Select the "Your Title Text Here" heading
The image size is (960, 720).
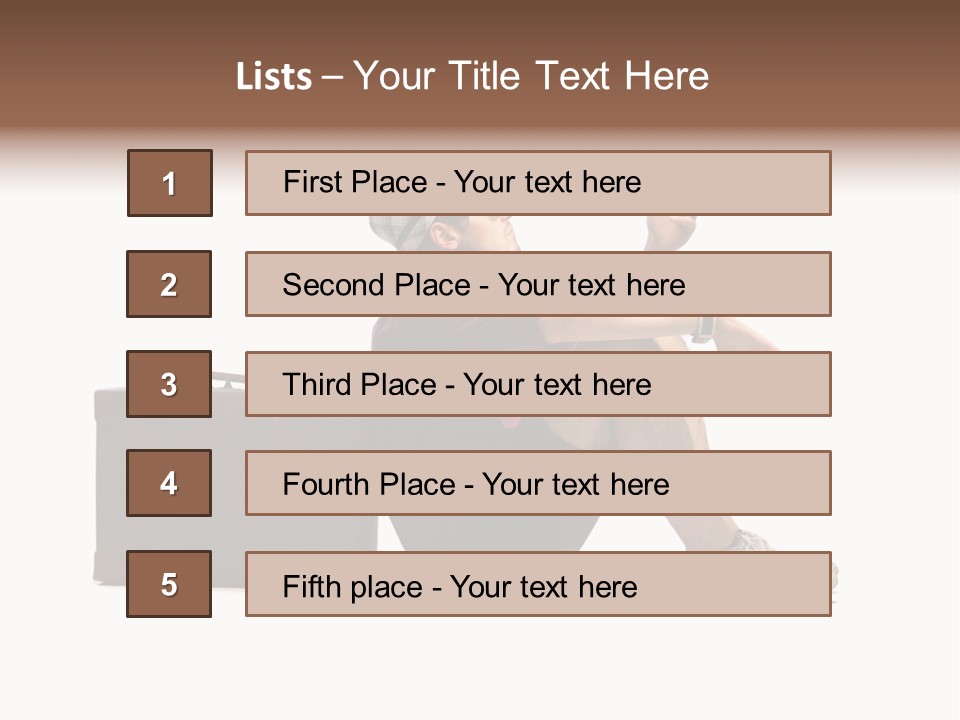click(x=531, y=76)
